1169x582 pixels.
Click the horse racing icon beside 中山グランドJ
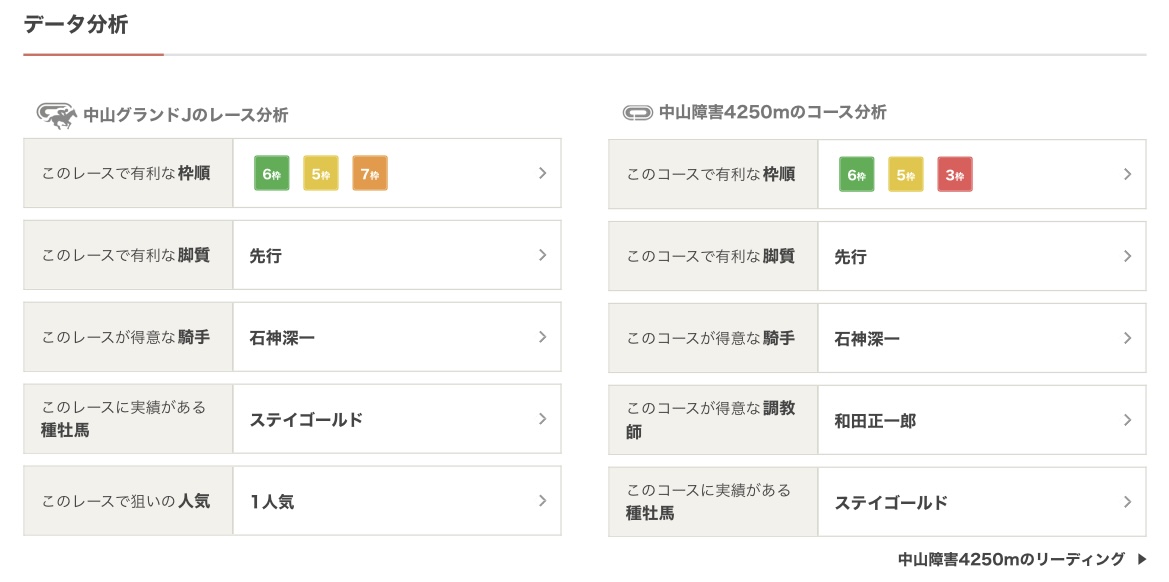56,115
